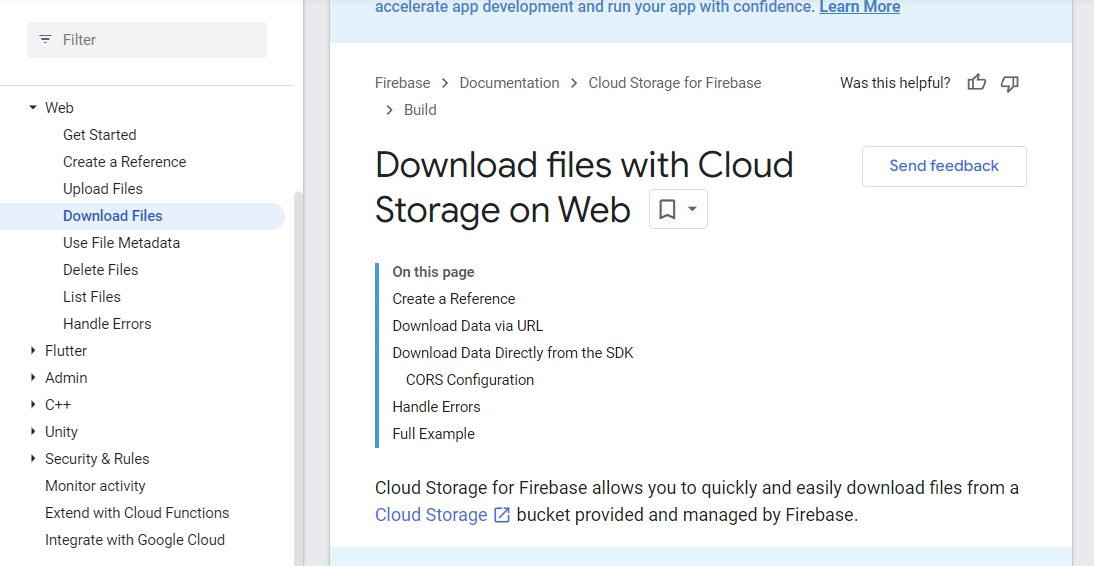Click Cloud Storage for Firebase breadcrumb
Viewport: 1094px width, 566px height.
pos(675,83)
